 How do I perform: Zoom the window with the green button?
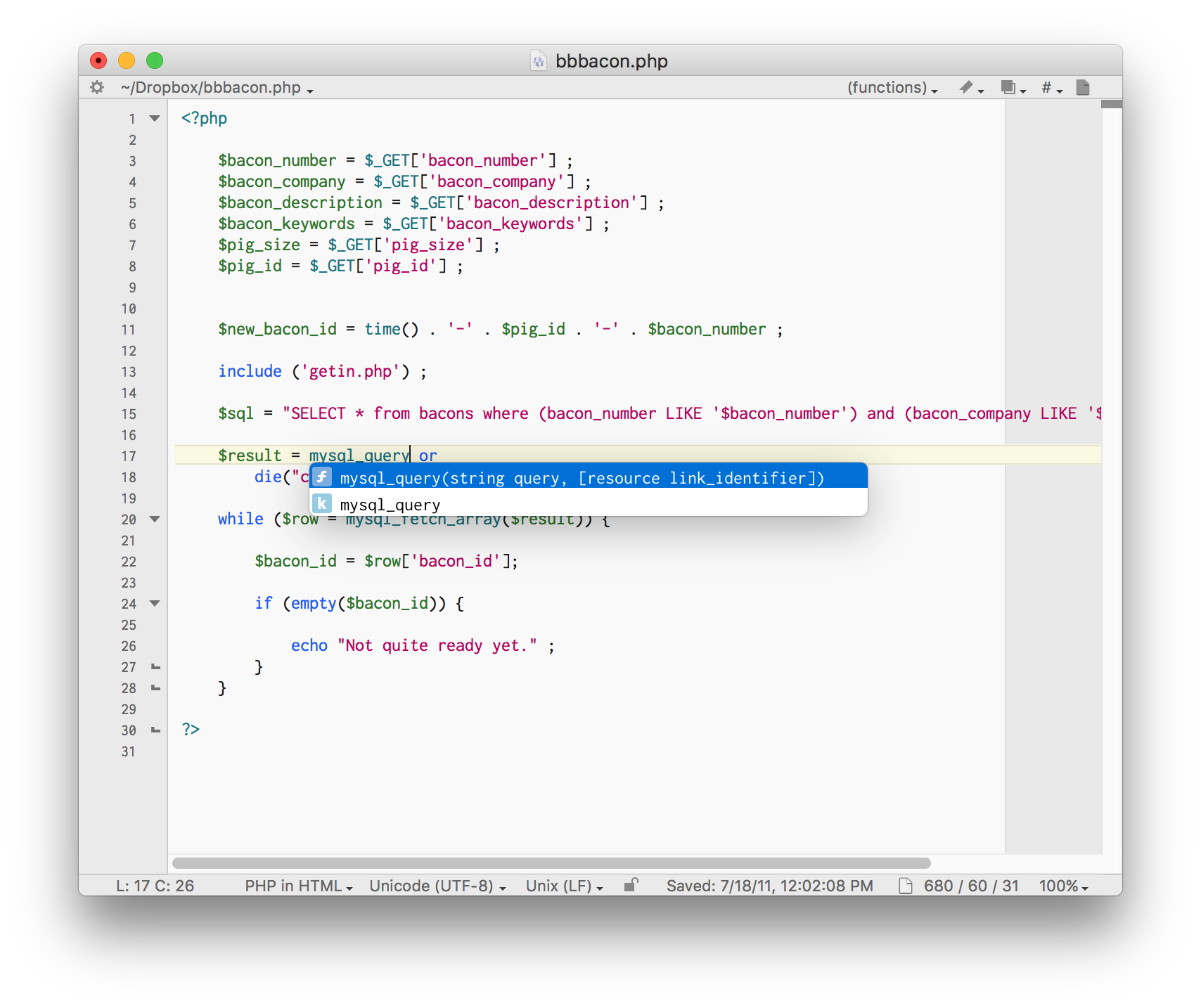point(155,60)
